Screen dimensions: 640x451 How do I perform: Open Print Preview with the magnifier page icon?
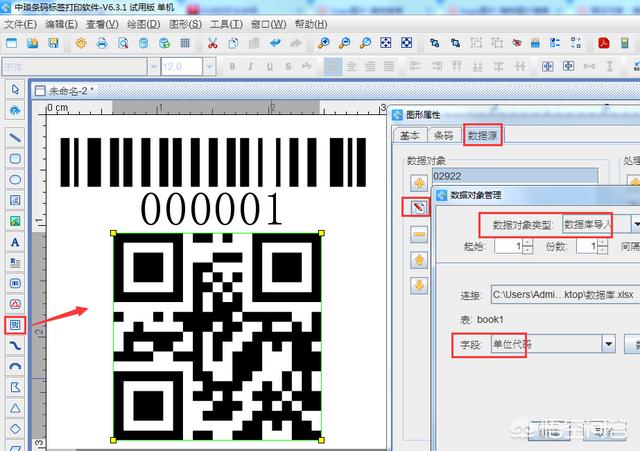click(x=122, y=42)
